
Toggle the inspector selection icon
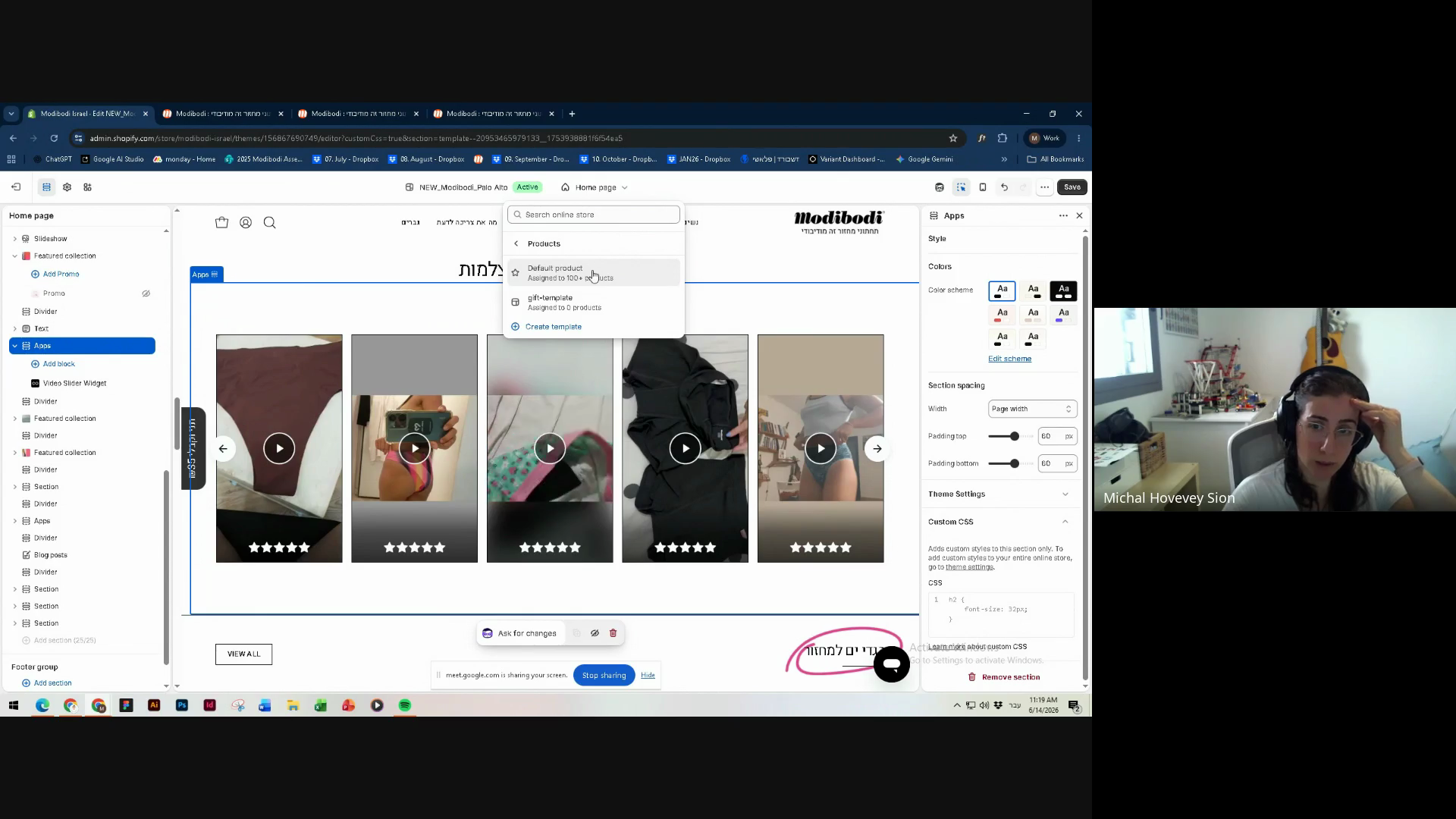(x=962, y=187)
